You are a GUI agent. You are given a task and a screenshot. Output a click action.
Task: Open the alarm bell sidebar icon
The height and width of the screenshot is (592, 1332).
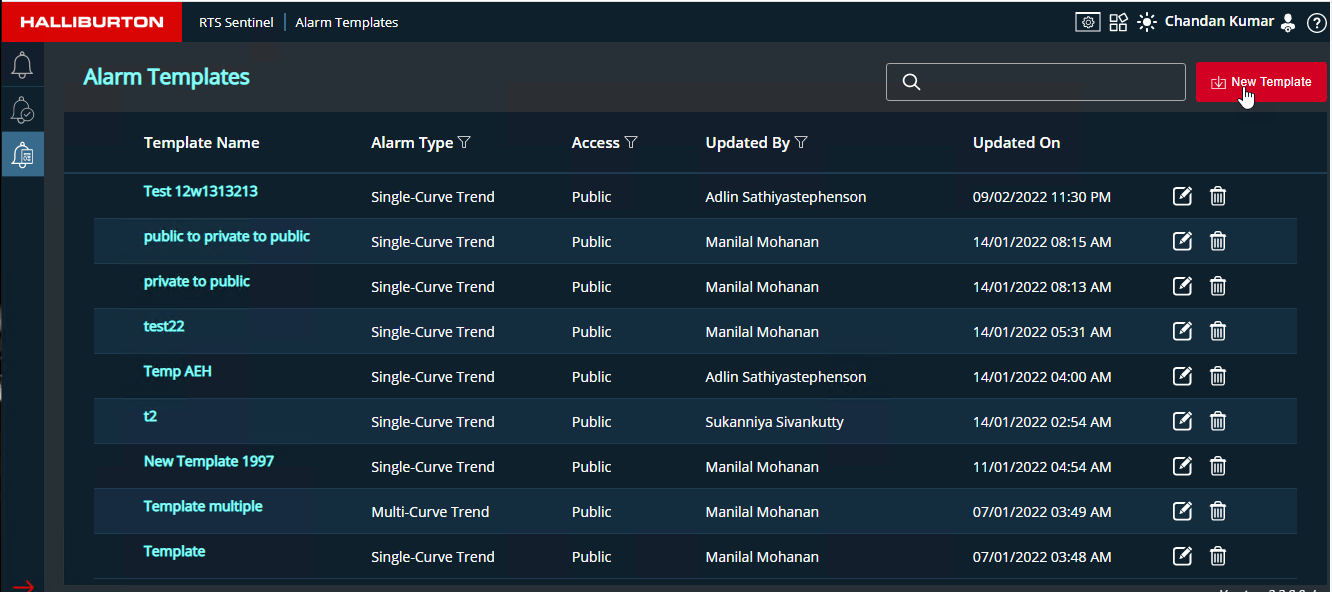pyautogui.click(x=22, y=66)
